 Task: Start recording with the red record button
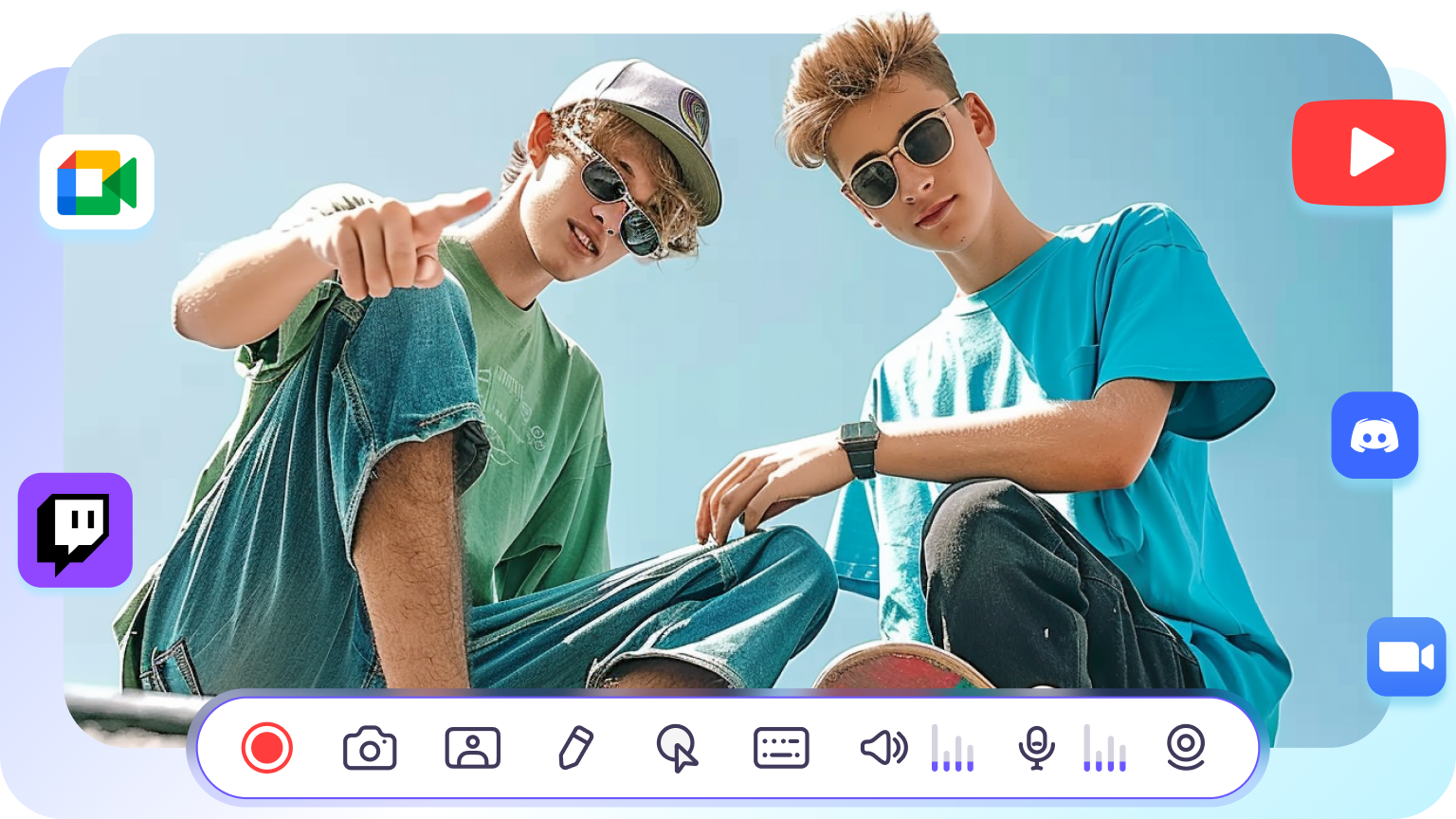pos(267,748)
